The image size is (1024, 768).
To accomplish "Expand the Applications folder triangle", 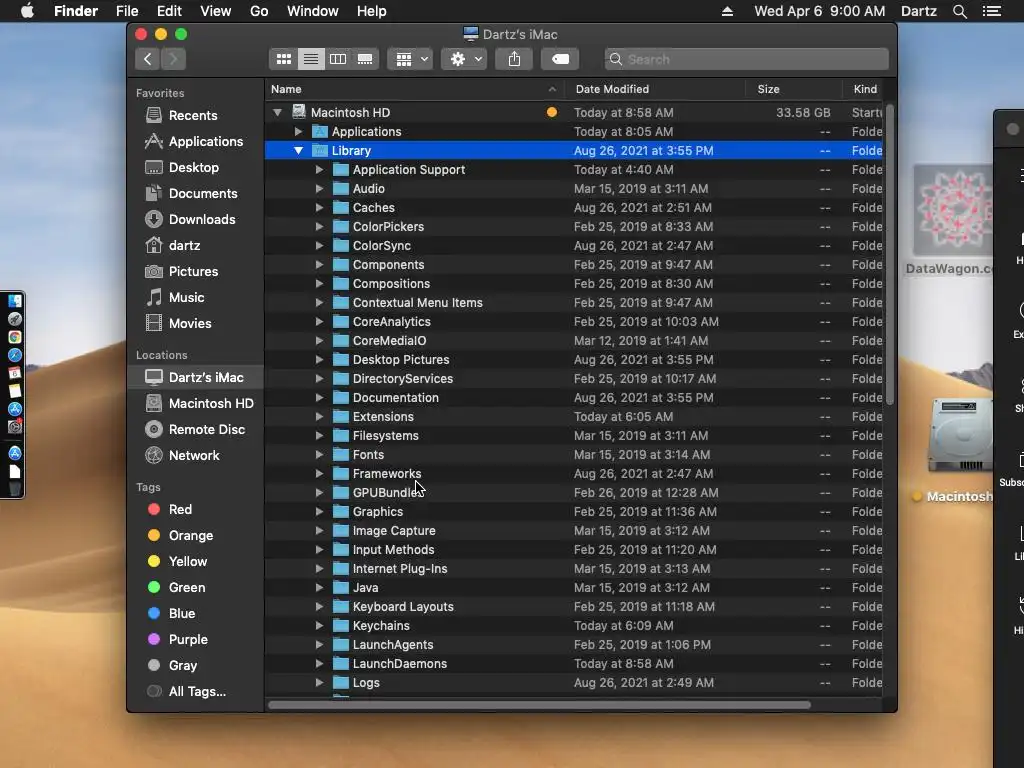I will (298, 132).
